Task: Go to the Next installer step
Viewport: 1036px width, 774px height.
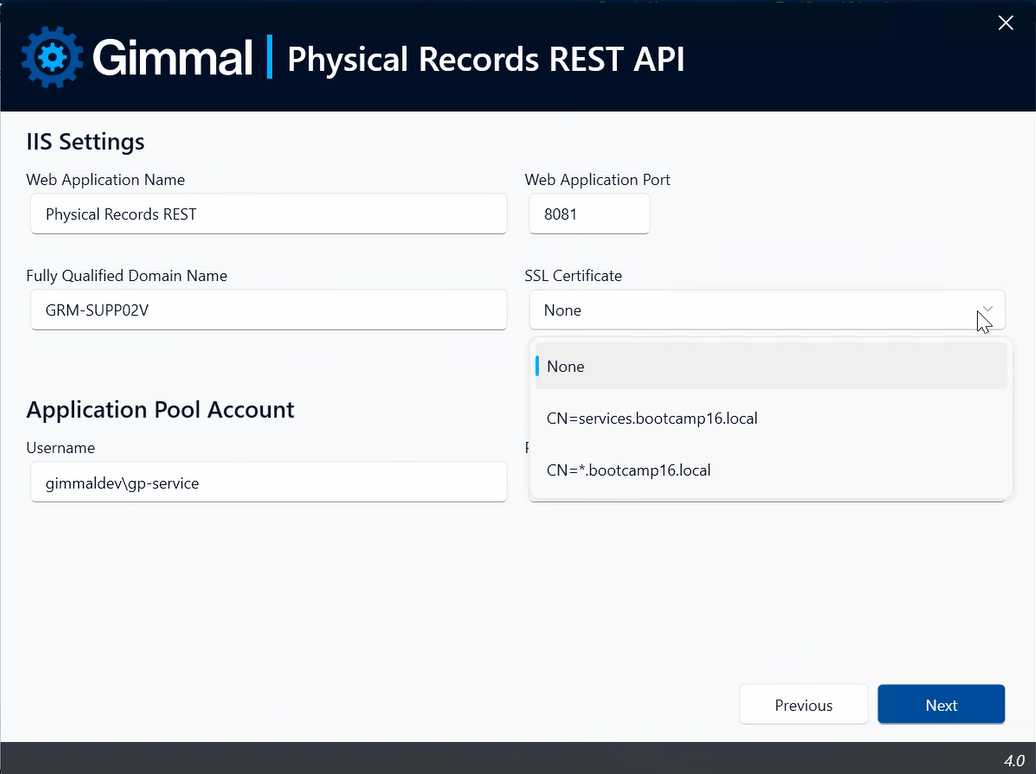Action: (941, 705)
